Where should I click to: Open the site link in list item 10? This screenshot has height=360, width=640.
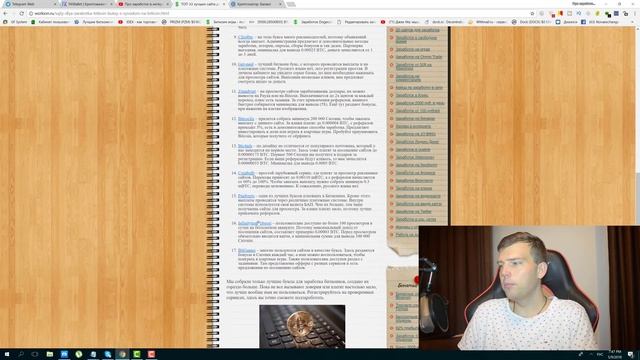(246, 64)
